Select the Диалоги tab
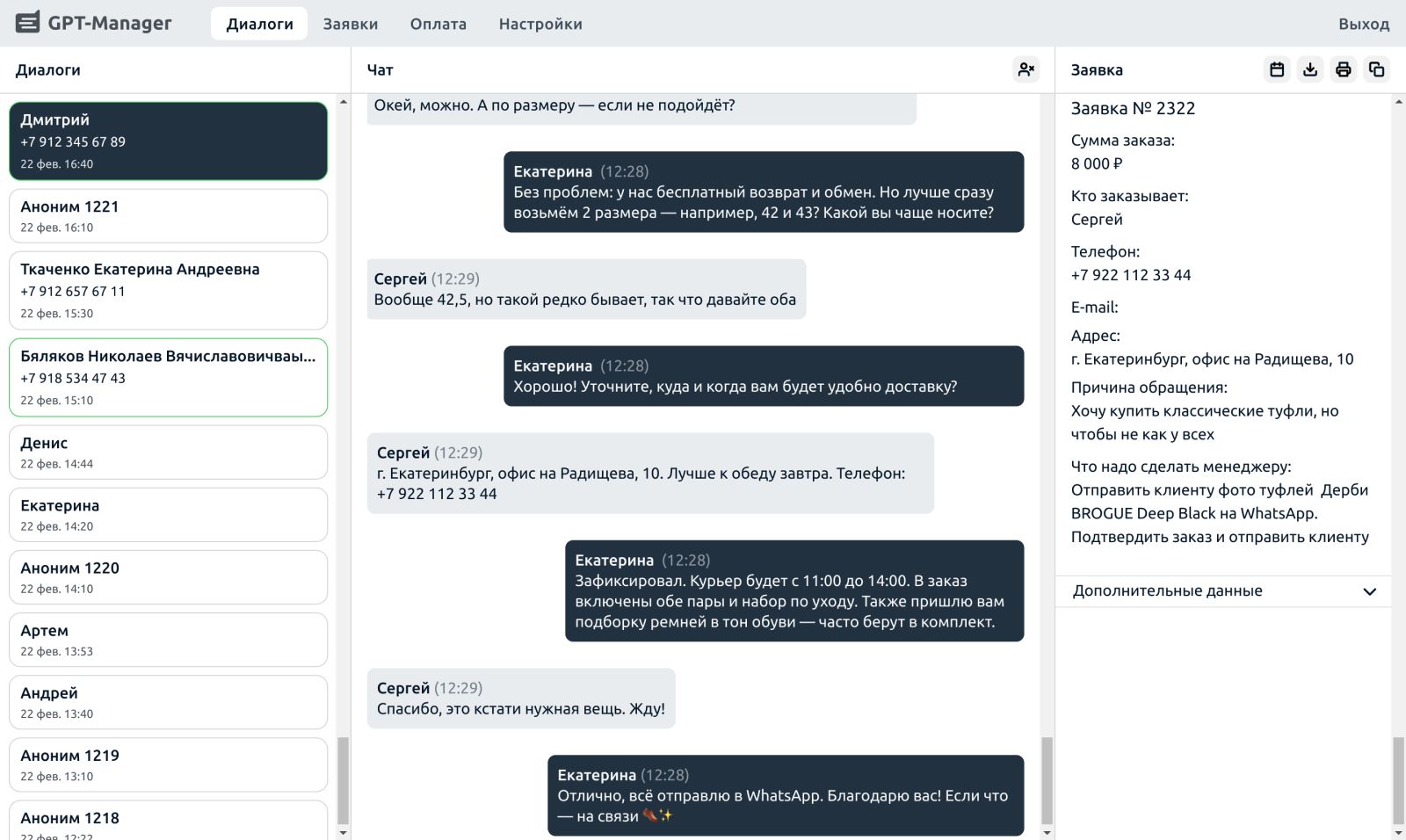Viewport: 1406px width, 840px height. point(259,24)
